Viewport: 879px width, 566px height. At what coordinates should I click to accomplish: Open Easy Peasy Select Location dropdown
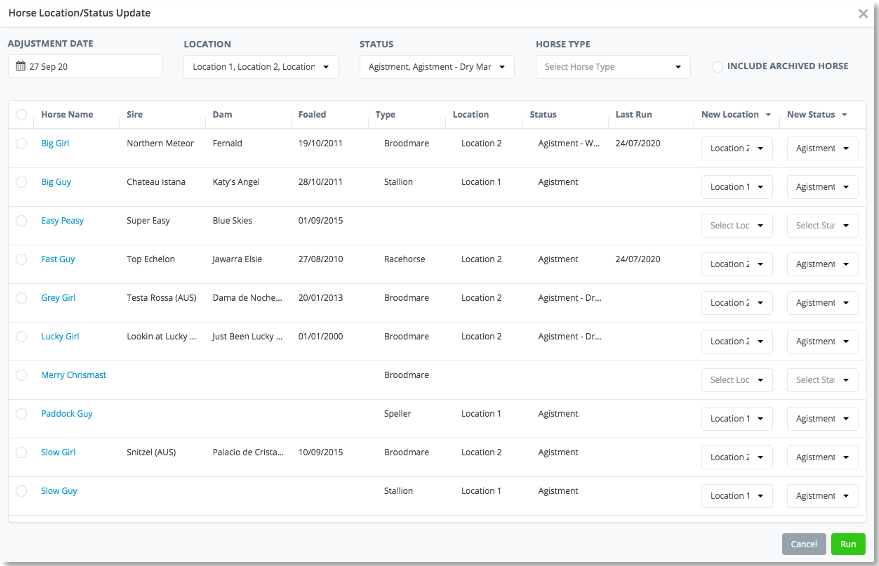(x=737, y=226)
